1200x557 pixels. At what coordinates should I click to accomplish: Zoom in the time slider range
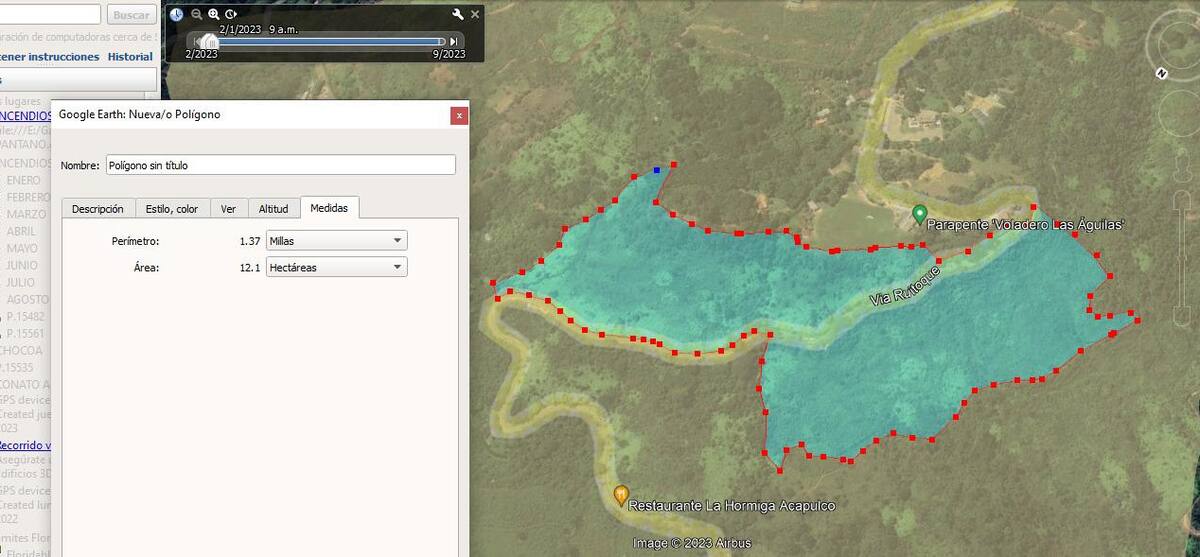[x=214, y=14]
